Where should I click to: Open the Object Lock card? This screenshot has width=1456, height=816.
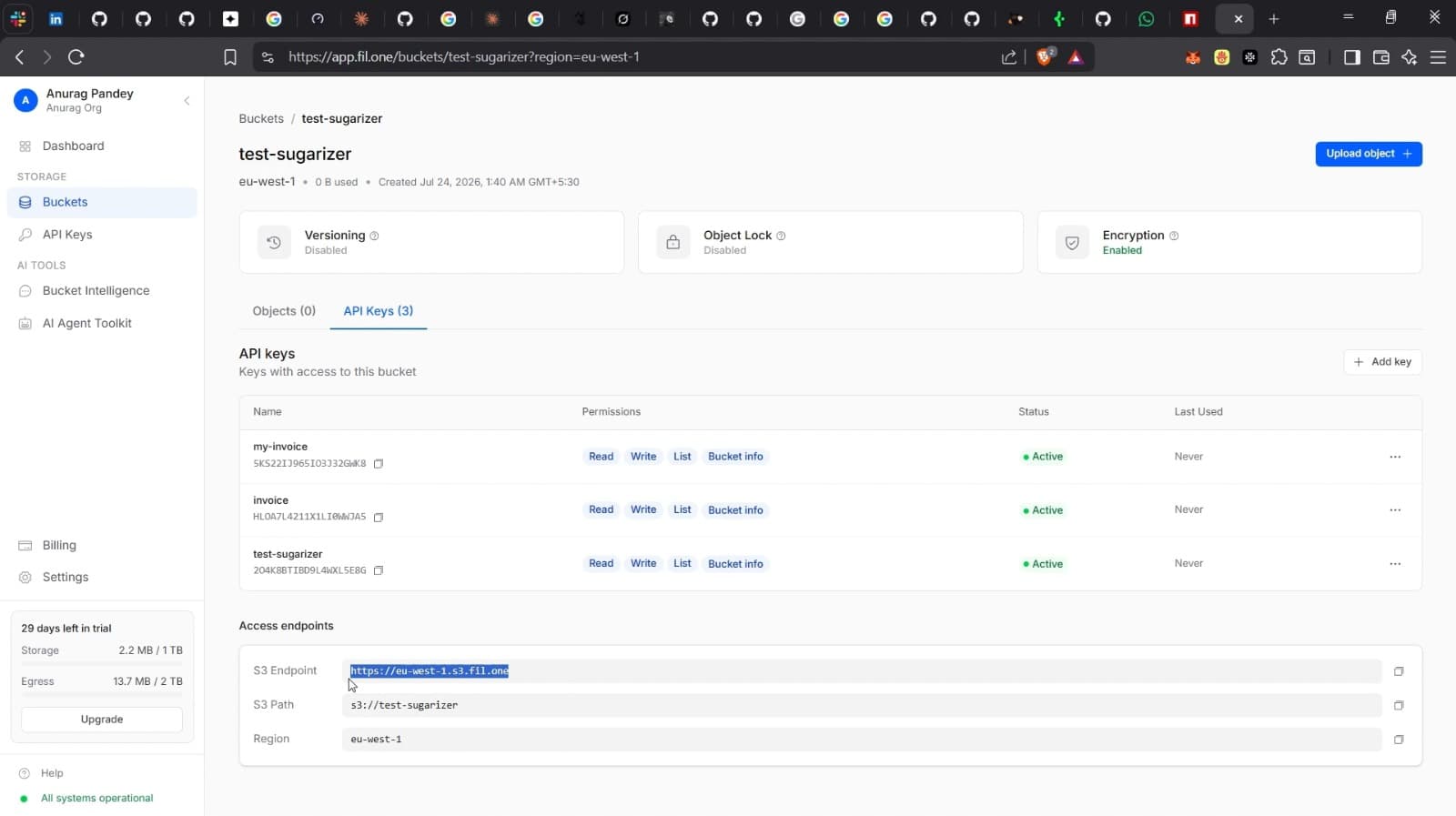coord(831,243)
